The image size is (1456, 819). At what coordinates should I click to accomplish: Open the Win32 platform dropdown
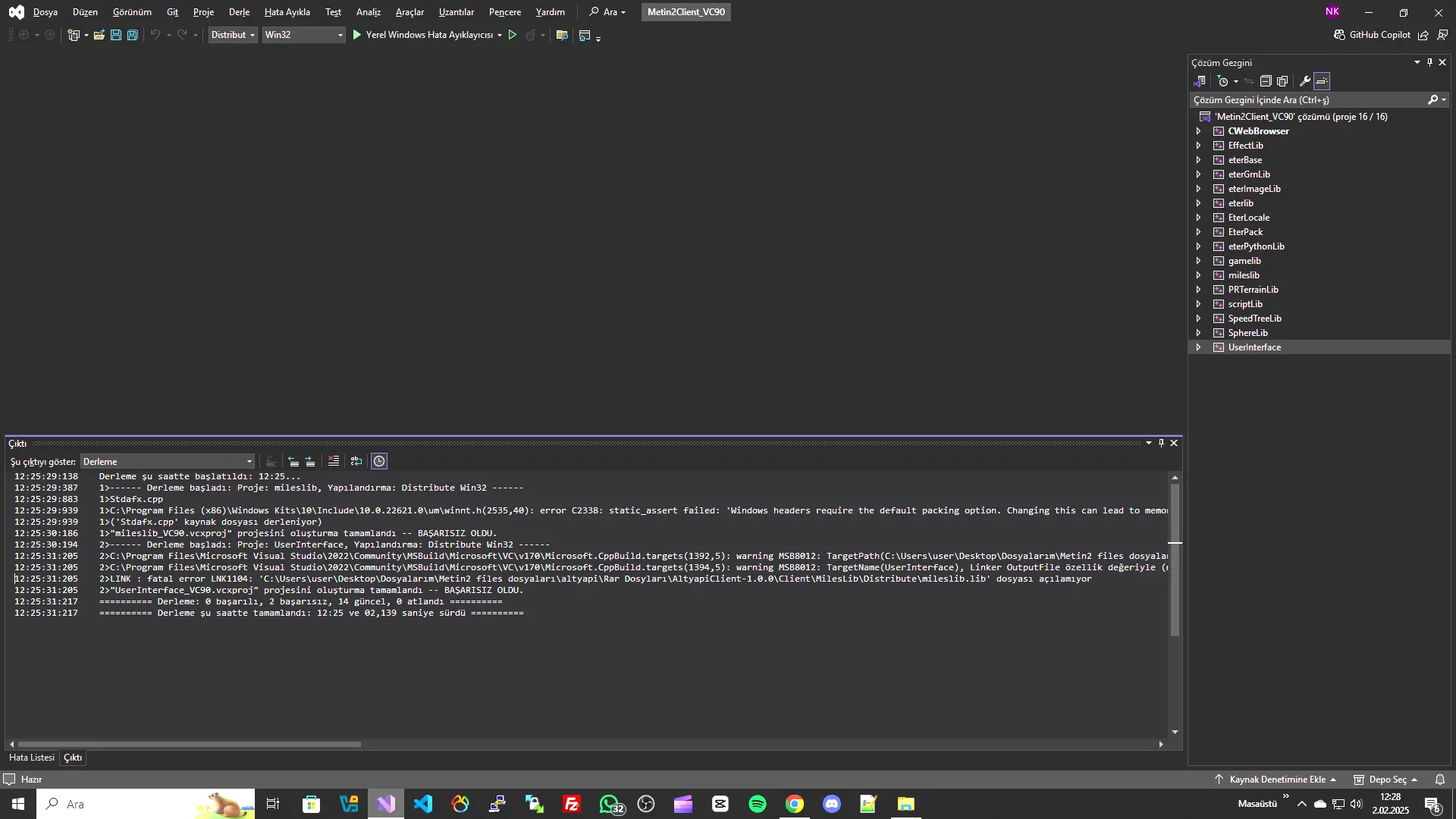[x=302, y=35]
